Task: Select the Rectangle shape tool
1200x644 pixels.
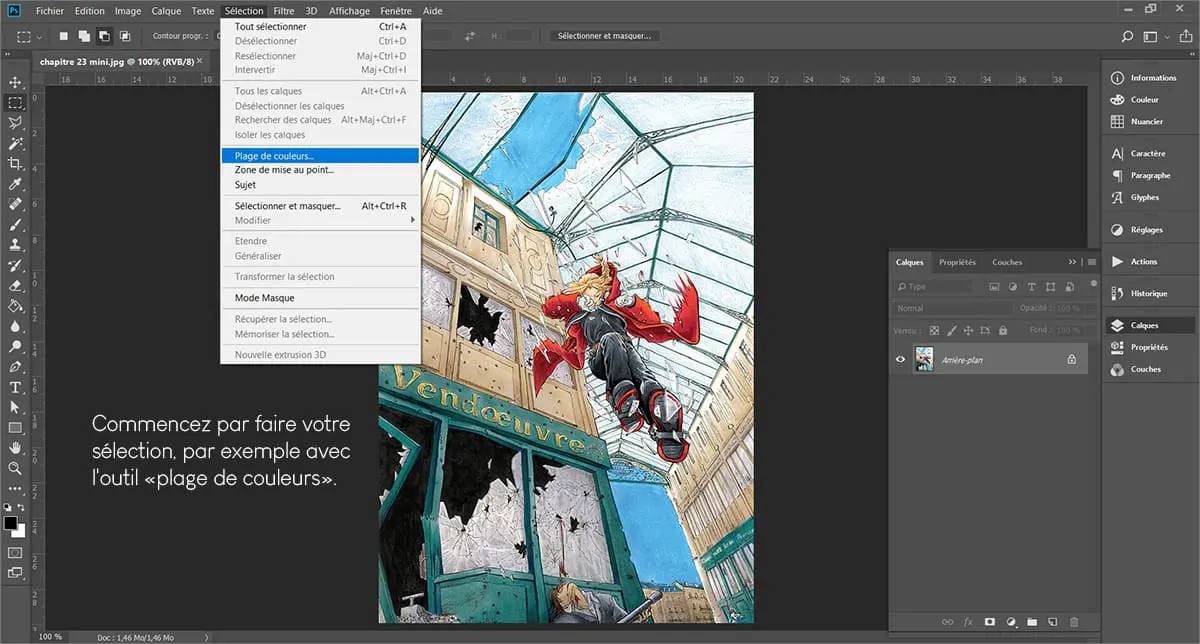Action: (x=15, y=428)
